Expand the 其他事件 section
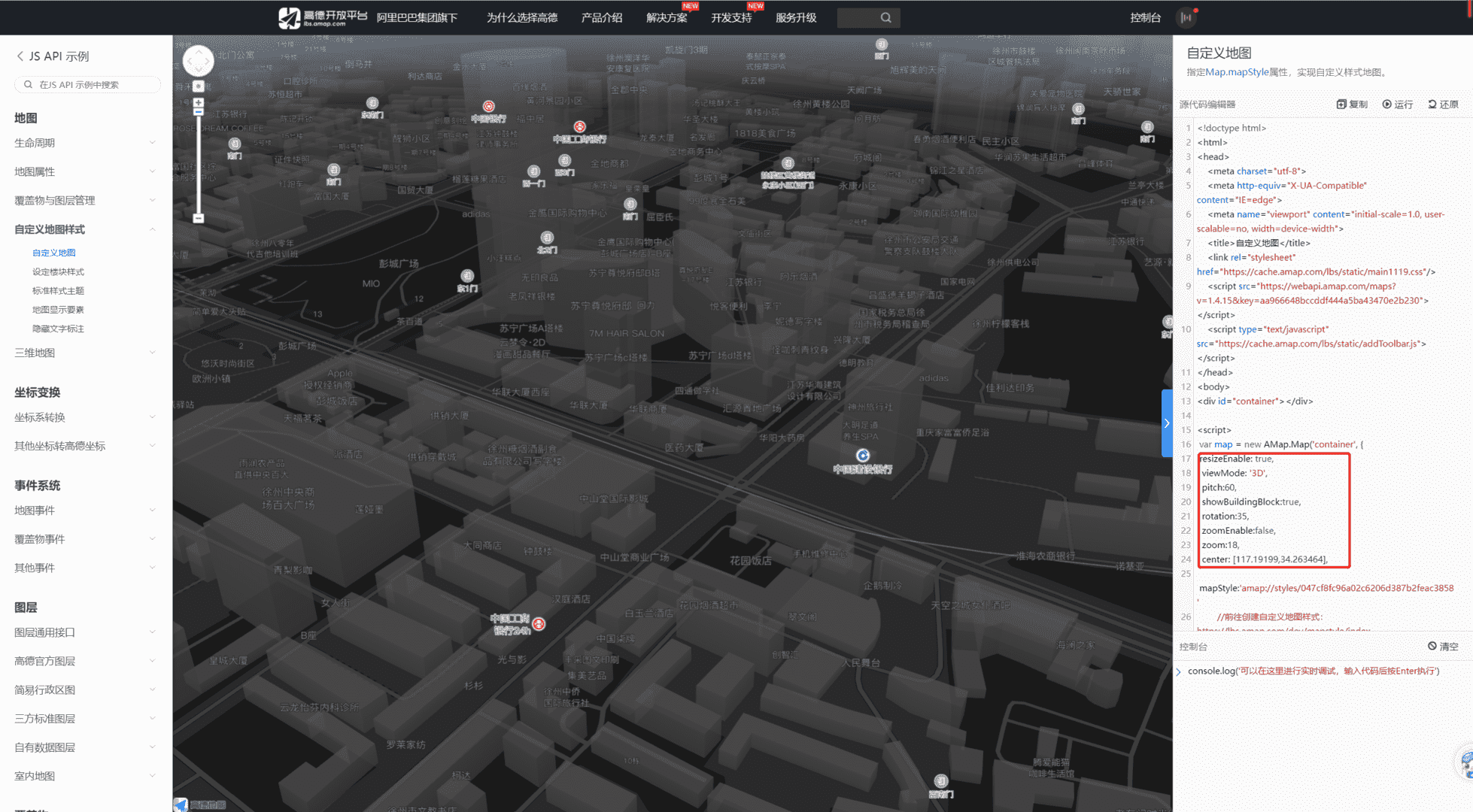This screenshot has height=812, width=1473. (x=85, y=568)
